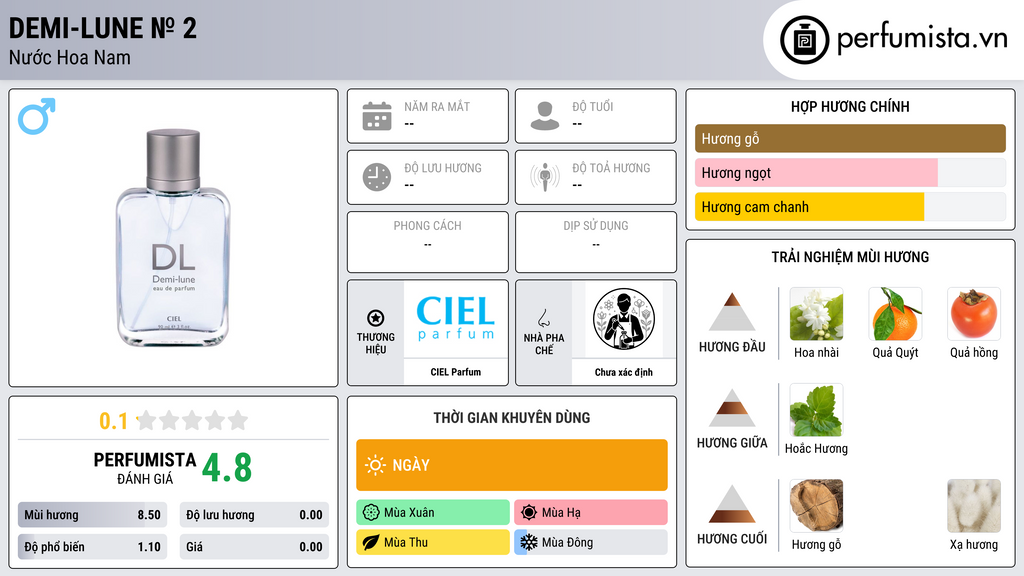Click the 0.1 user rating value
Viewport: 1024px width, 576px height.
(x=114, y=421)
